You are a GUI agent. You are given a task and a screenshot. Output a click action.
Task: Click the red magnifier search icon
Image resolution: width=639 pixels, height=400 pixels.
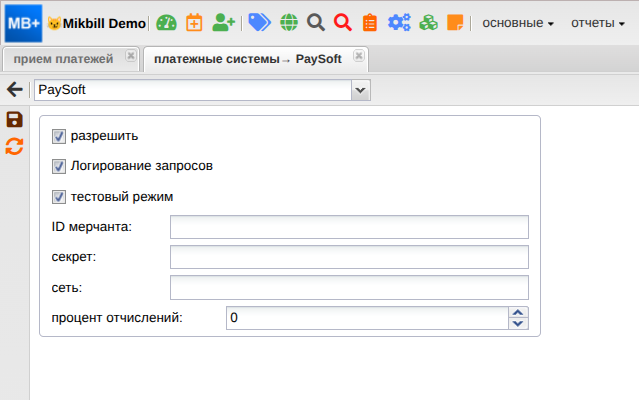click(x=343, y=22)
